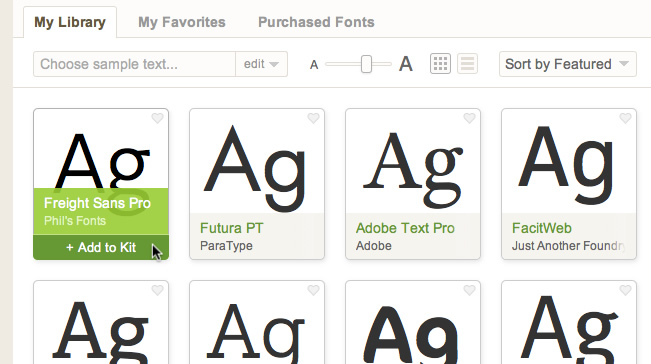Open the FacitWeb font link

(541, 228)
